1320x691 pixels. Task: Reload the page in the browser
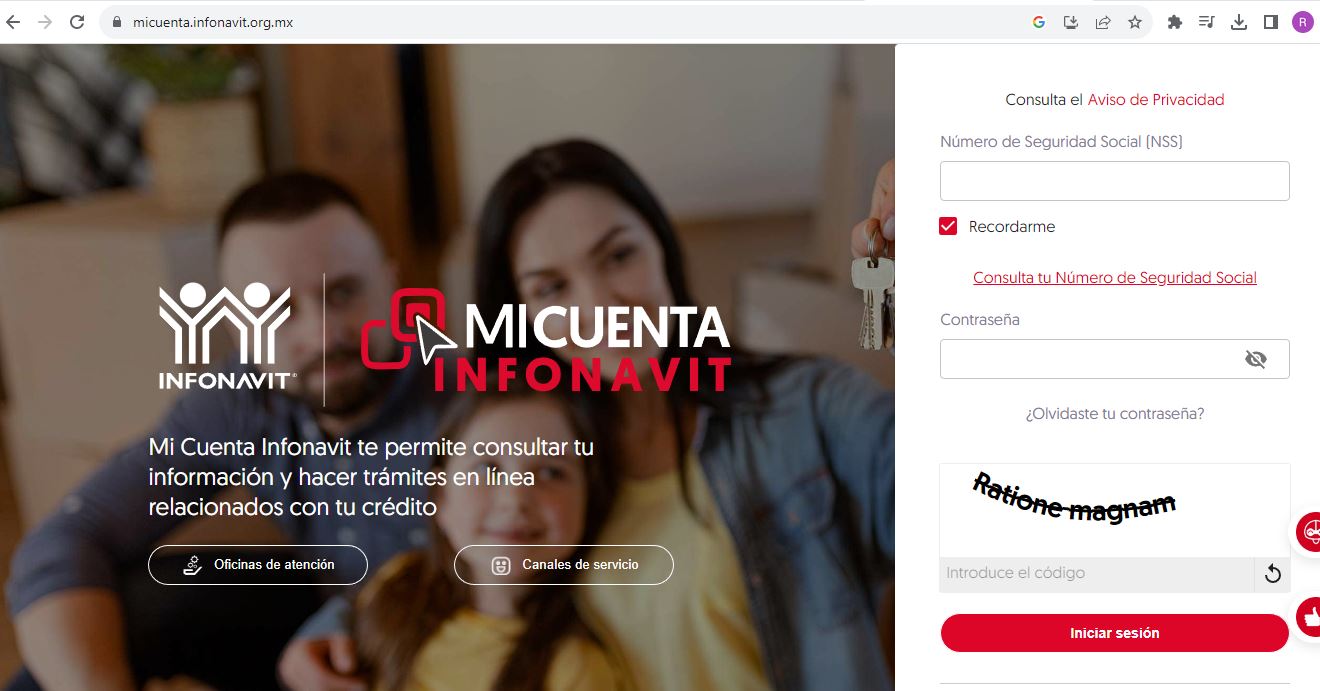77,22
